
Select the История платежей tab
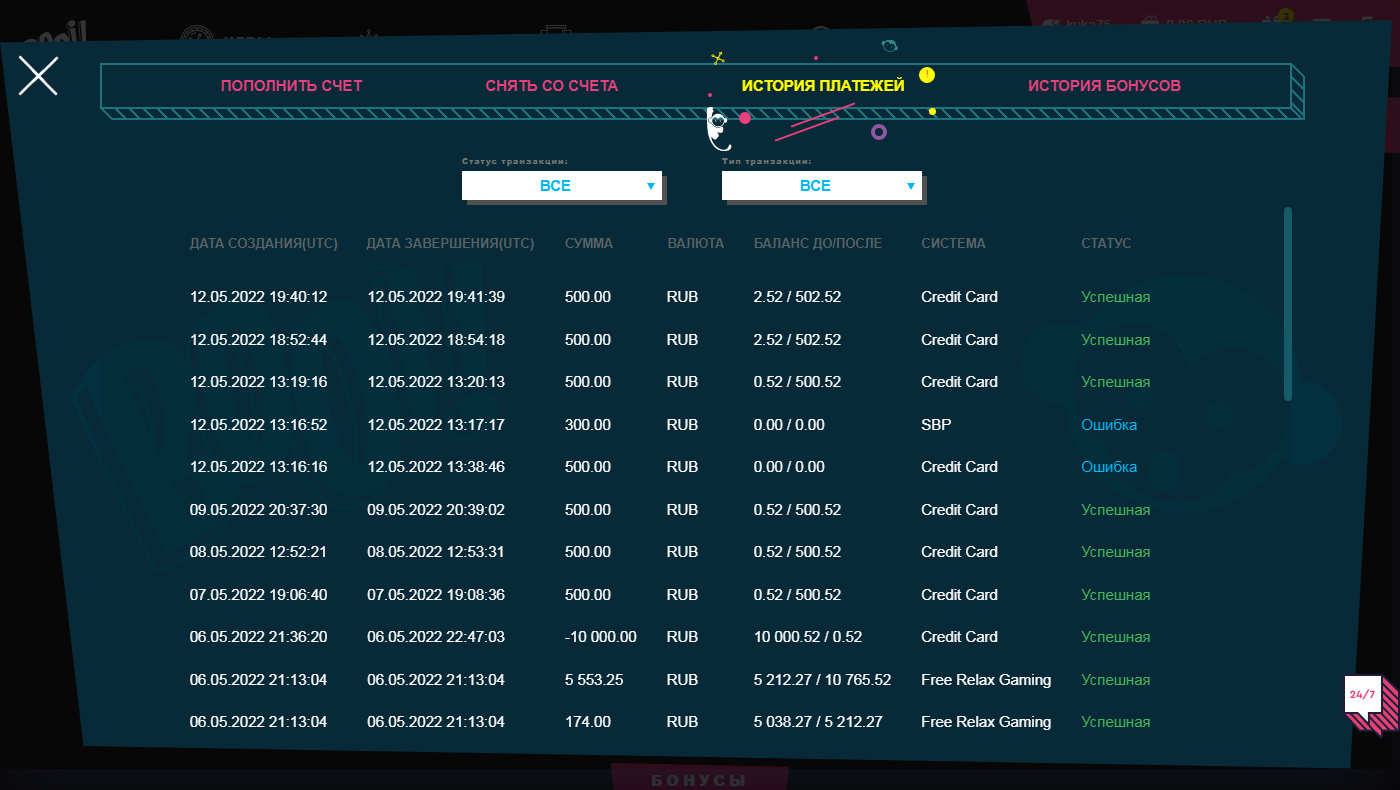[822, 86]
